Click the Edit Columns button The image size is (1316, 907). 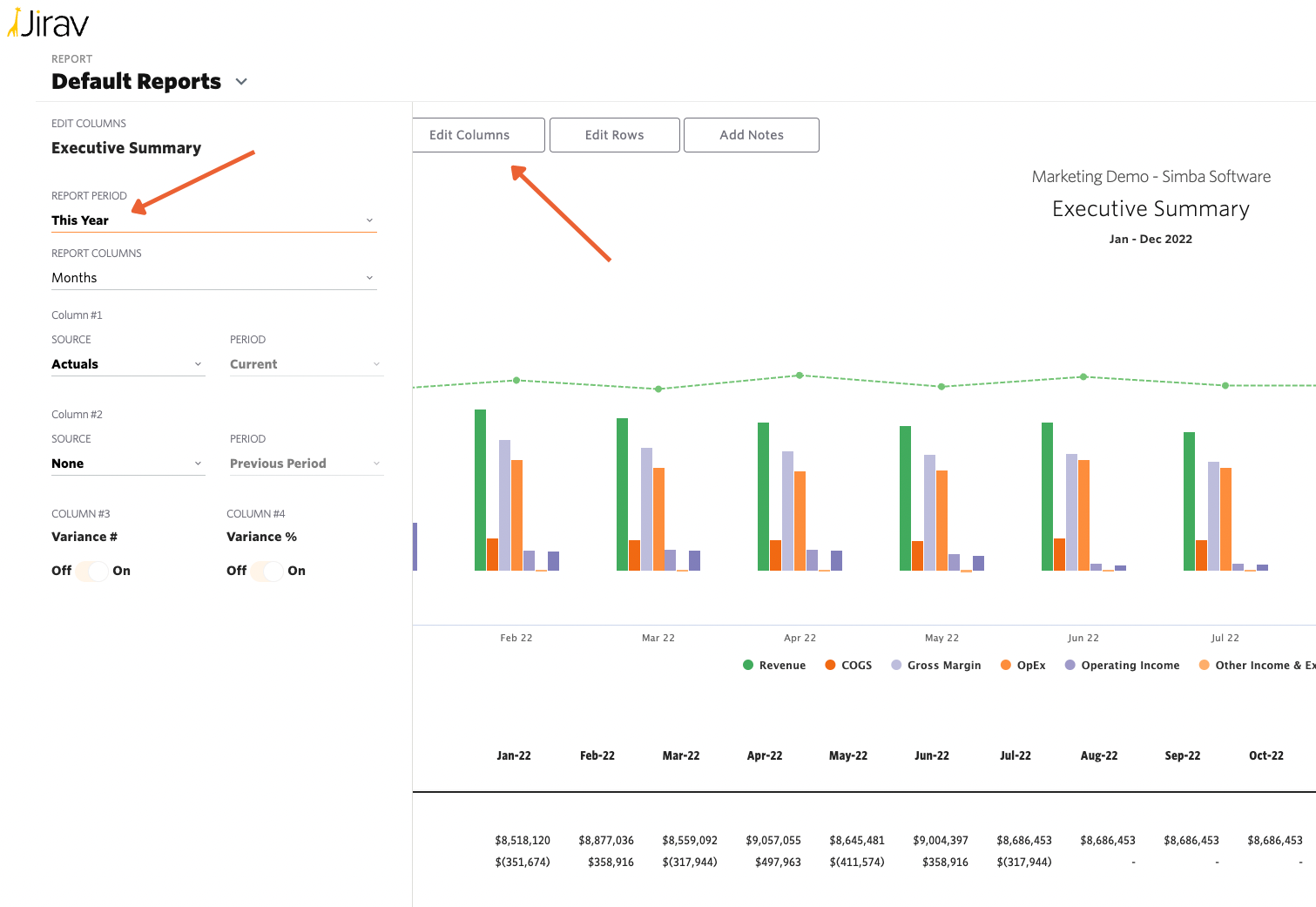[469, 135]
